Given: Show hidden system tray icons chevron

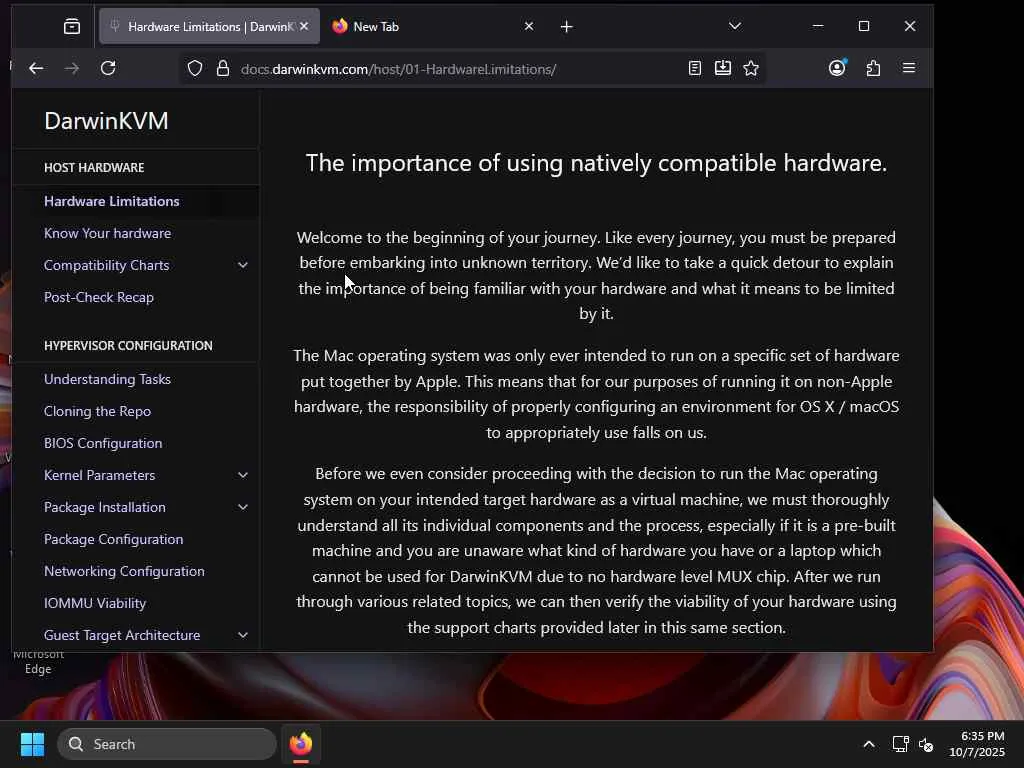Looking at the screenshot, I should [x=869, y=744].
